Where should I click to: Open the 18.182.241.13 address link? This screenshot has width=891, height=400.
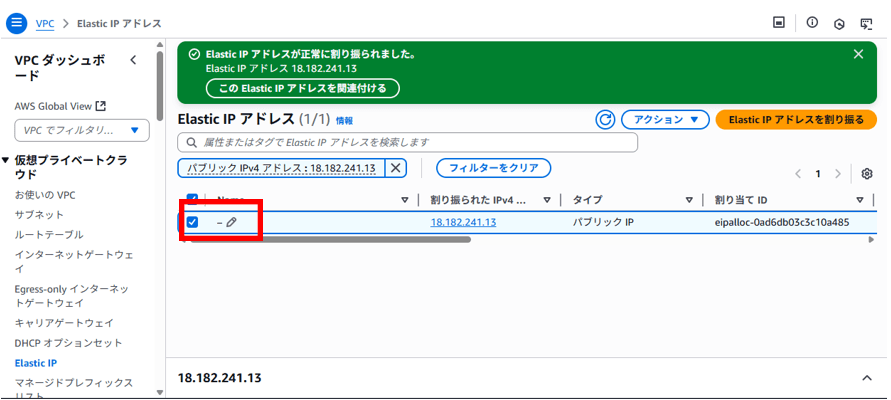(463, 222)
